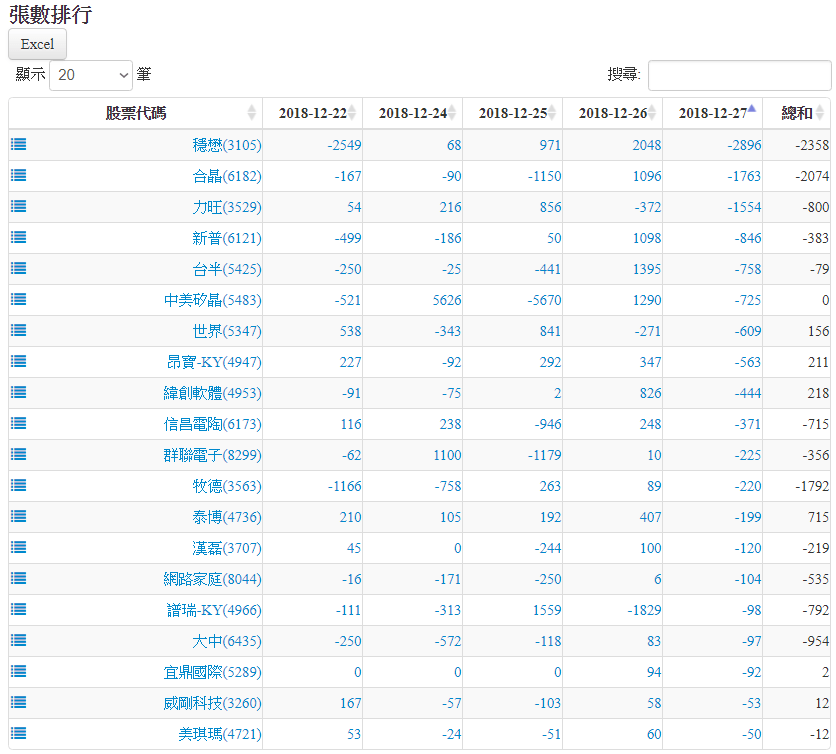The width and height of the screenshot is (836, 754).
Task: Open the list icon for 世界(5347)
Action: (x=18, y=330)
